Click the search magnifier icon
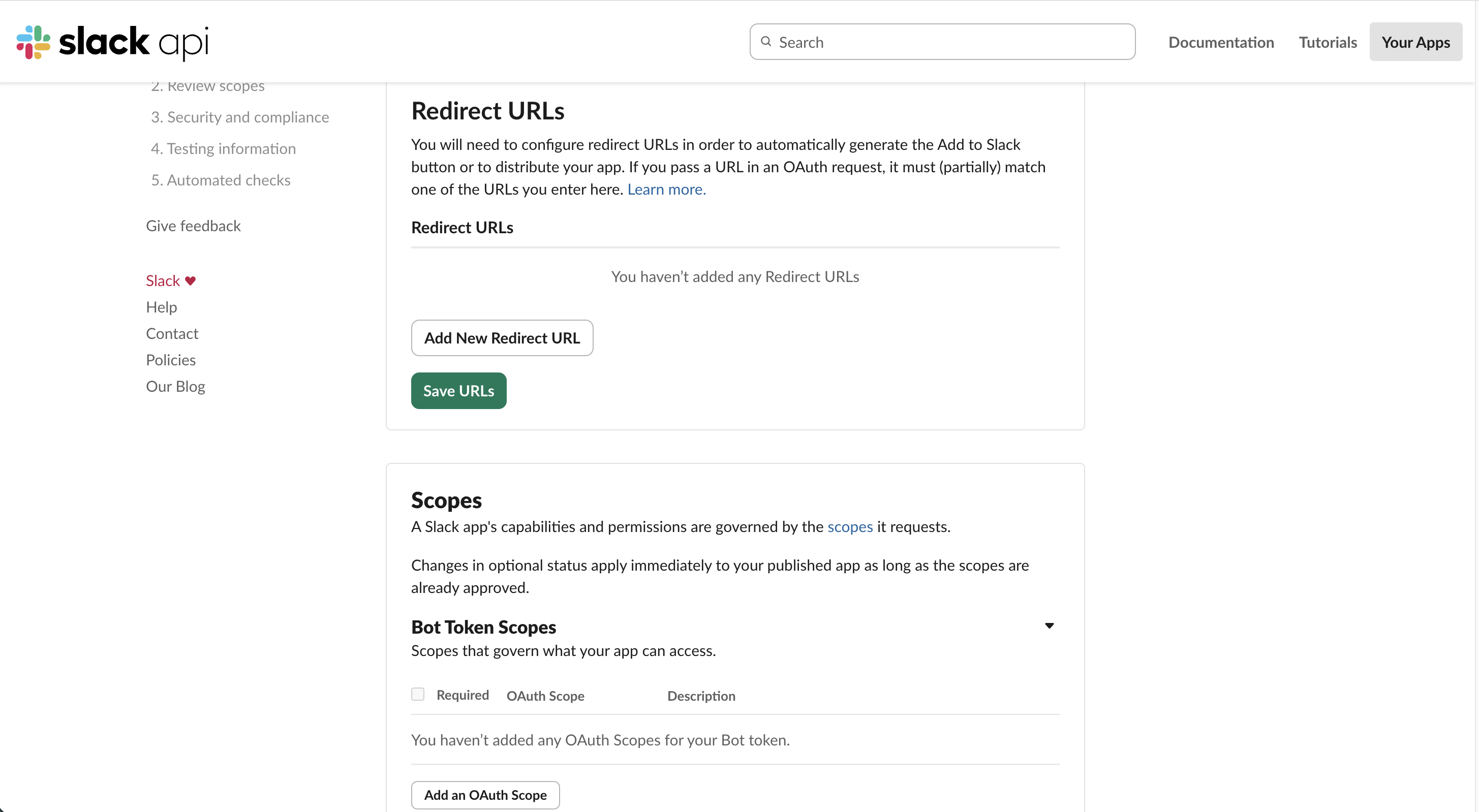 pos(766,41)
